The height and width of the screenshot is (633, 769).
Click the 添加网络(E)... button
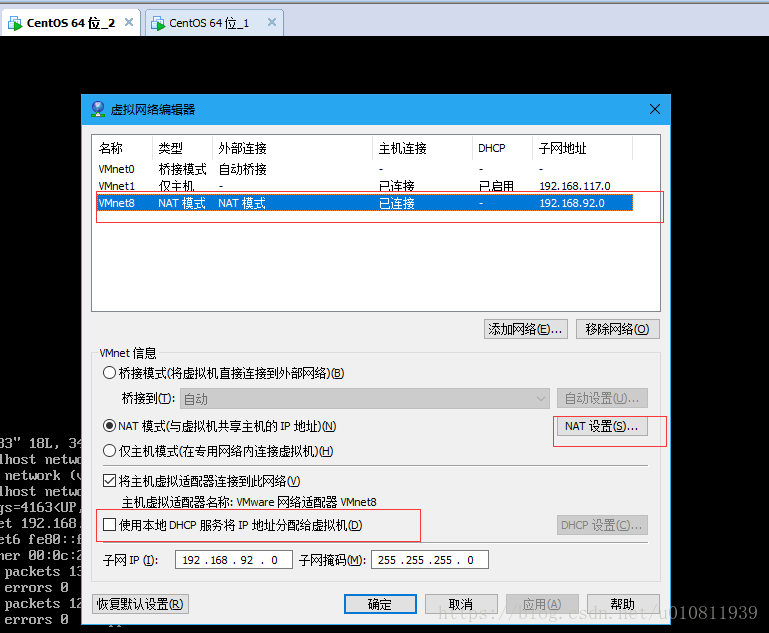click(x=525, y=329)
